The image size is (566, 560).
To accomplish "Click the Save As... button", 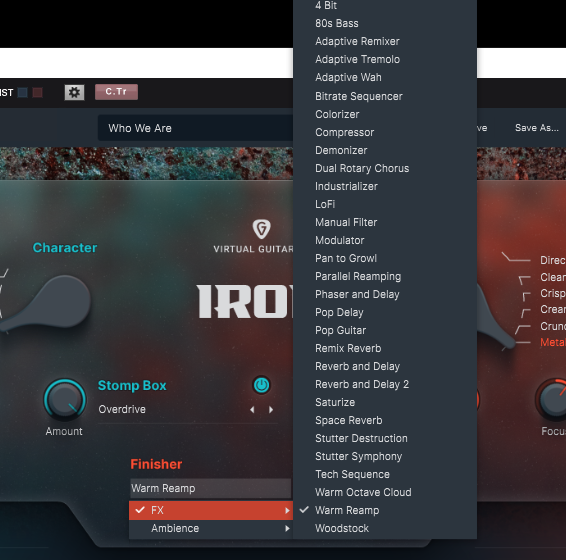I will point(537,128).
